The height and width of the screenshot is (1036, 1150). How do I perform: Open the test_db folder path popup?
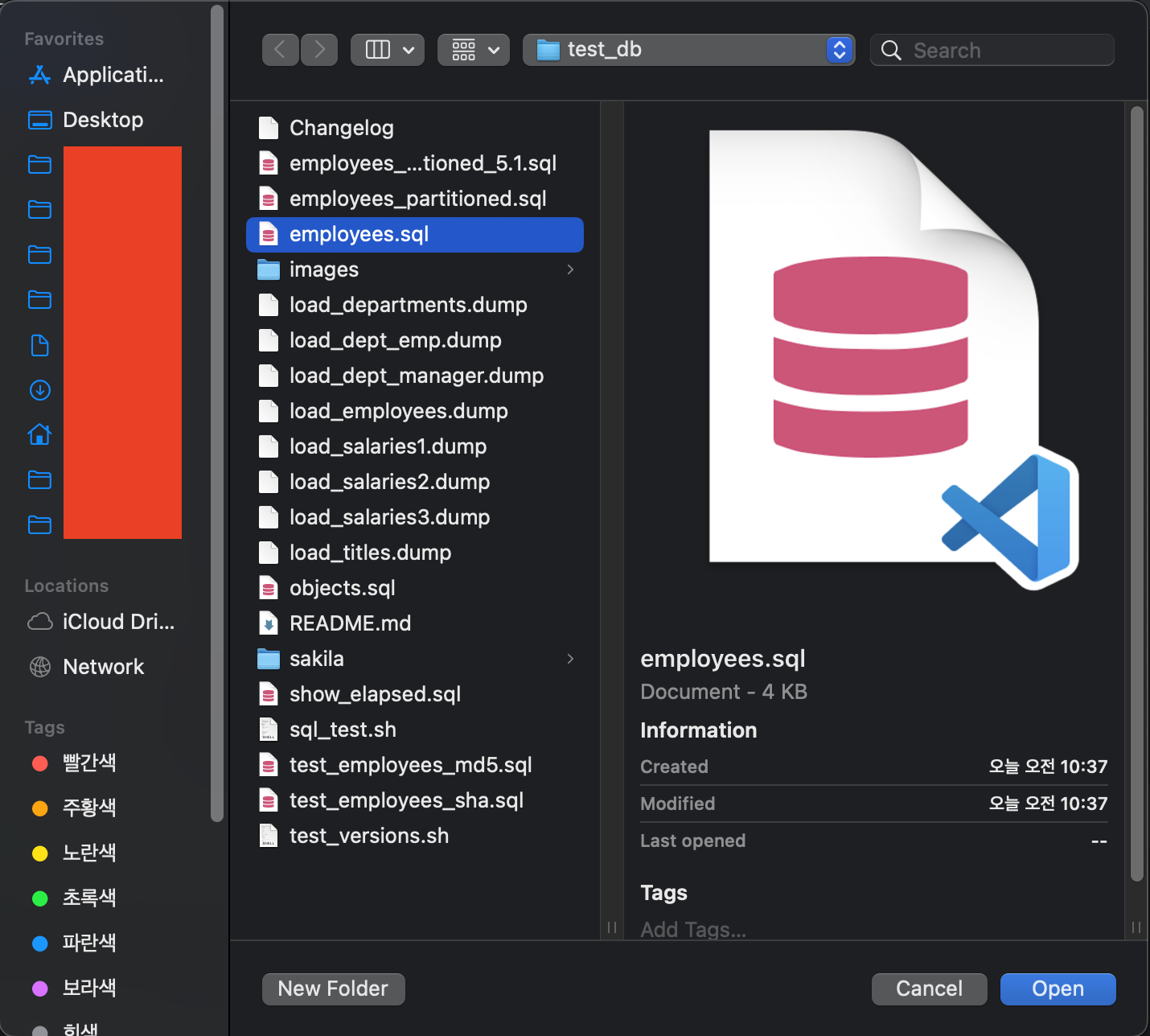click(x=688, y=50)
